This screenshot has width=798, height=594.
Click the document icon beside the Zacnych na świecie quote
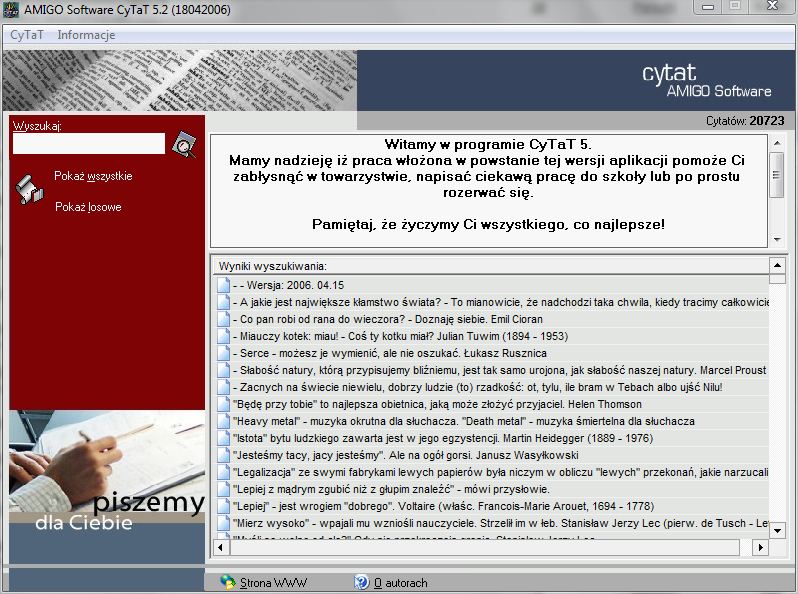[223, 387]
